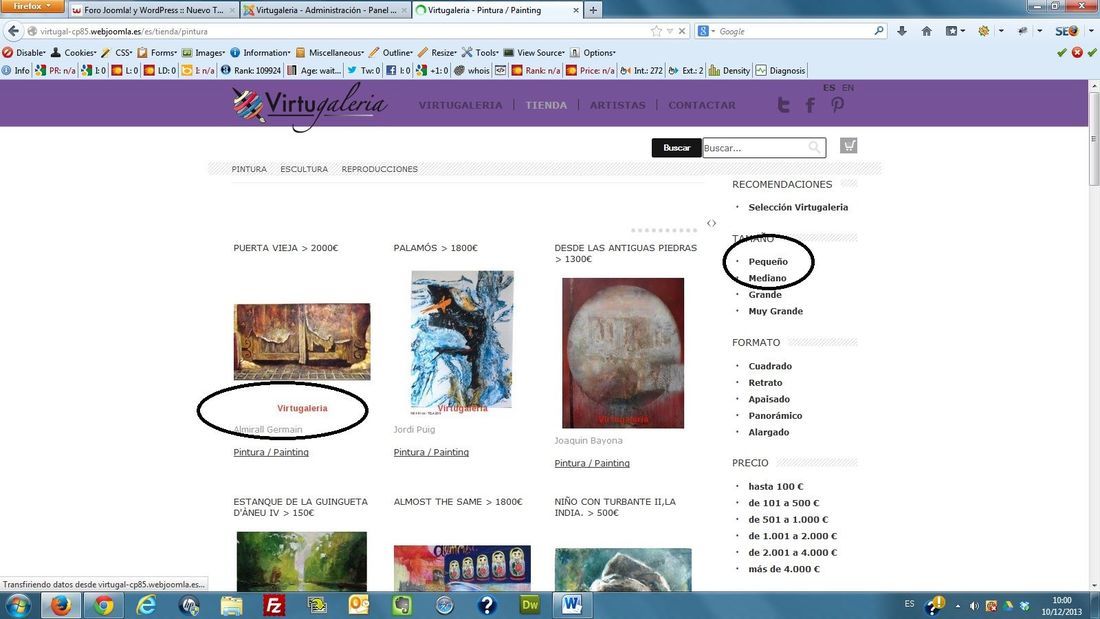This screenshot has width=1100, height=619.
Task: Switch to Foro Joomla! y WordPress tab
Action: coord(154,10)
